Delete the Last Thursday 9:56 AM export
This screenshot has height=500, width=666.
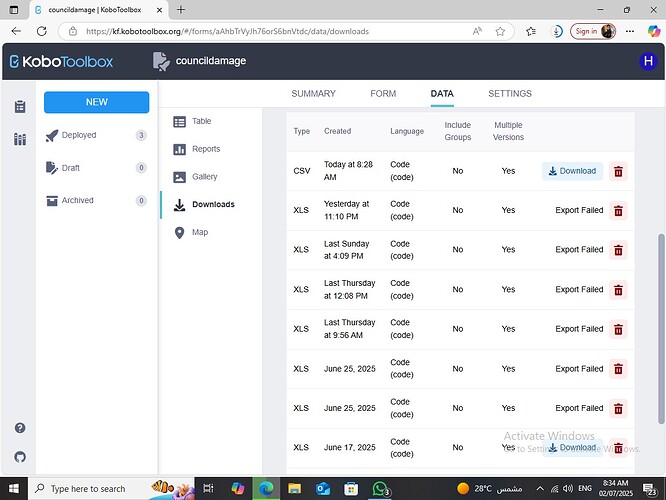pyautogui.click(x=618, y=329)
